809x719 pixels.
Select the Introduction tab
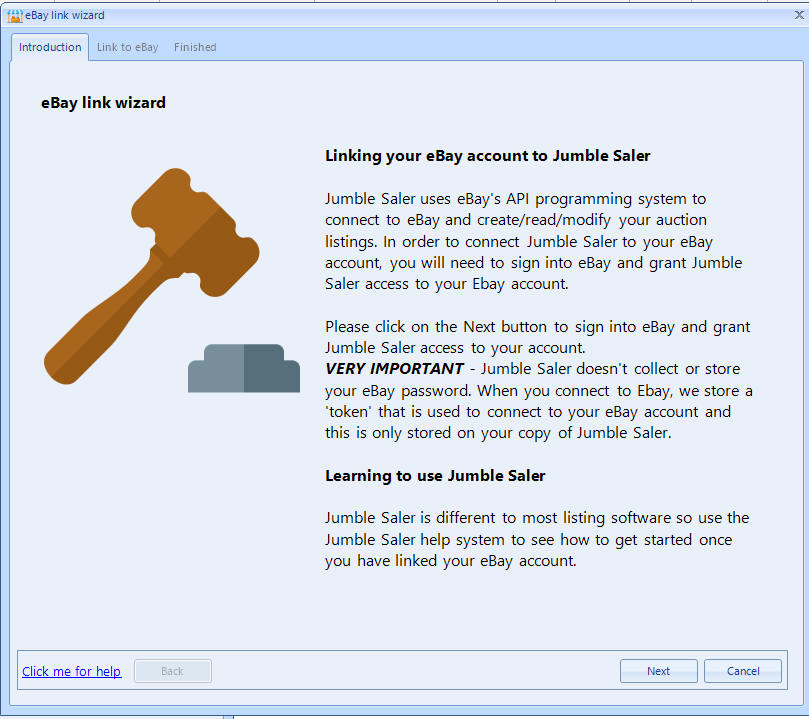(50, 47)
